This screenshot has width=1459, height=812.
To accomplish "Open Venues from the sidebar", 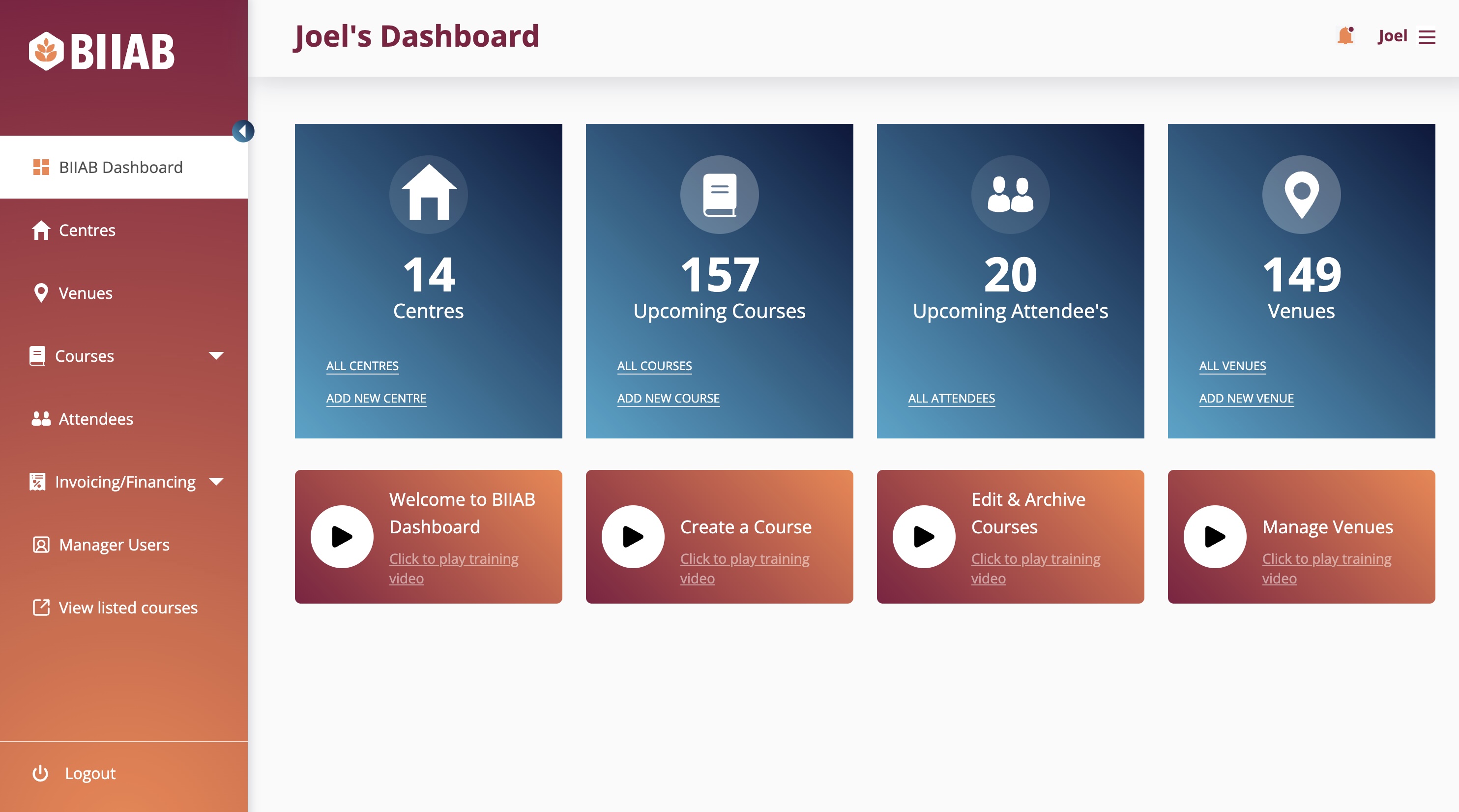I will point(86,293).
